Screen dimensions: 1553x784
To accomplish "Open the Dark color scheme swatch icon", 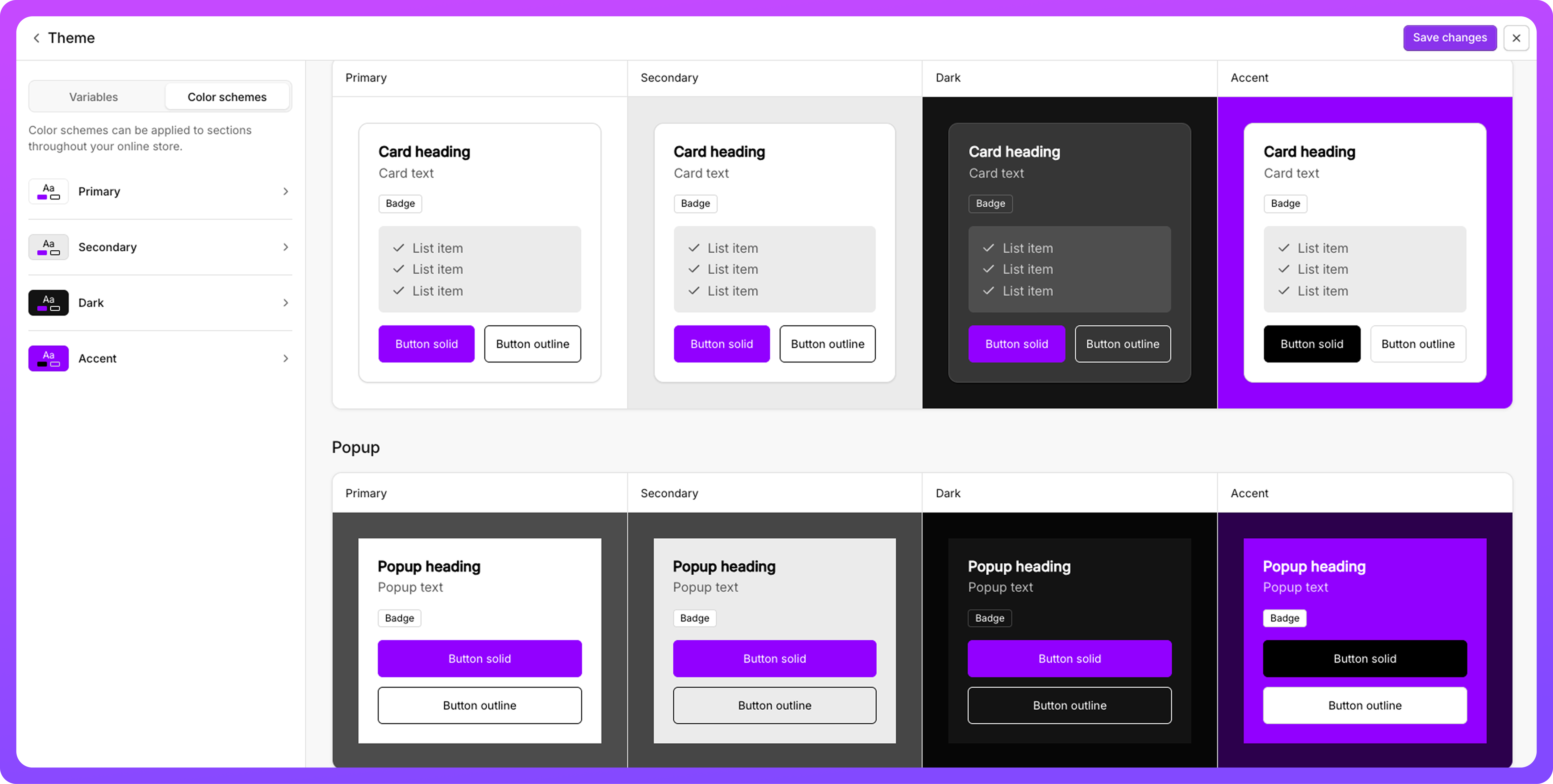I will 48,303.
